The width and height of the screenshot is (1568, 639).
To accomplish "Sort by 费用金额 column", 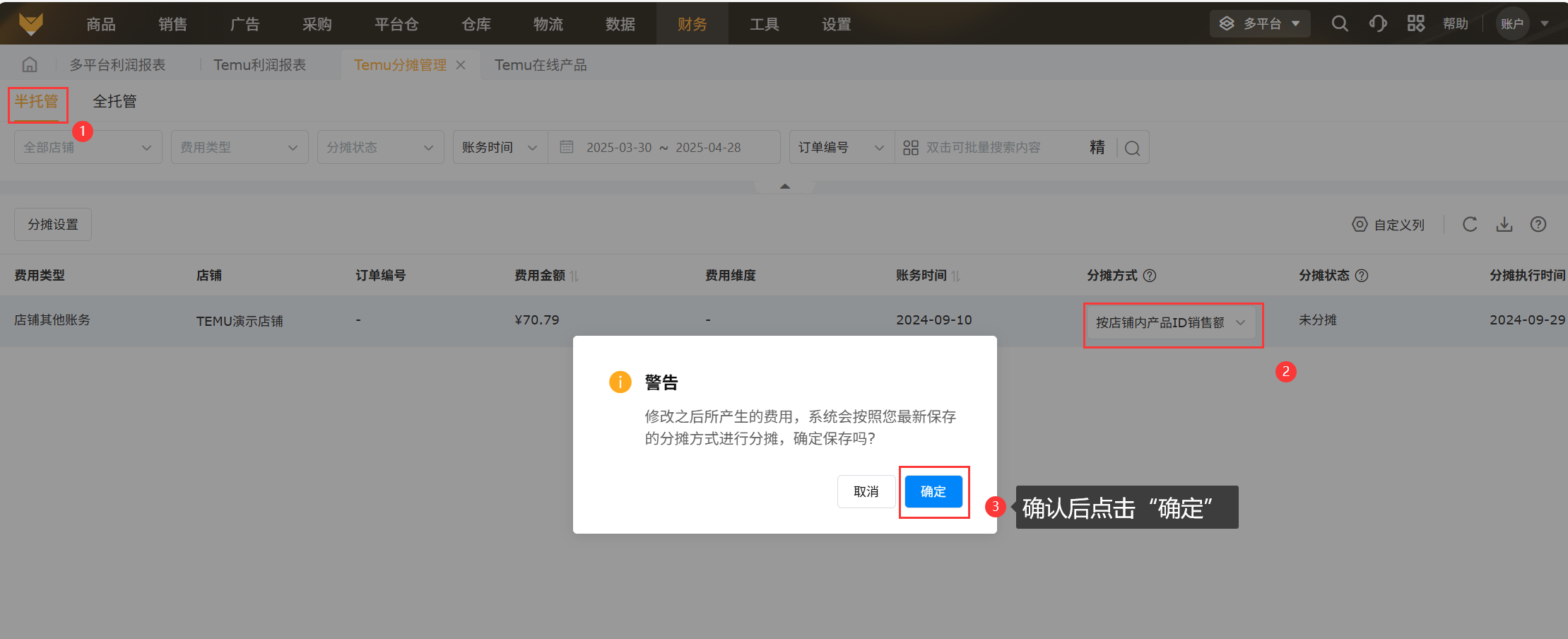I will [x=574, y=276].
